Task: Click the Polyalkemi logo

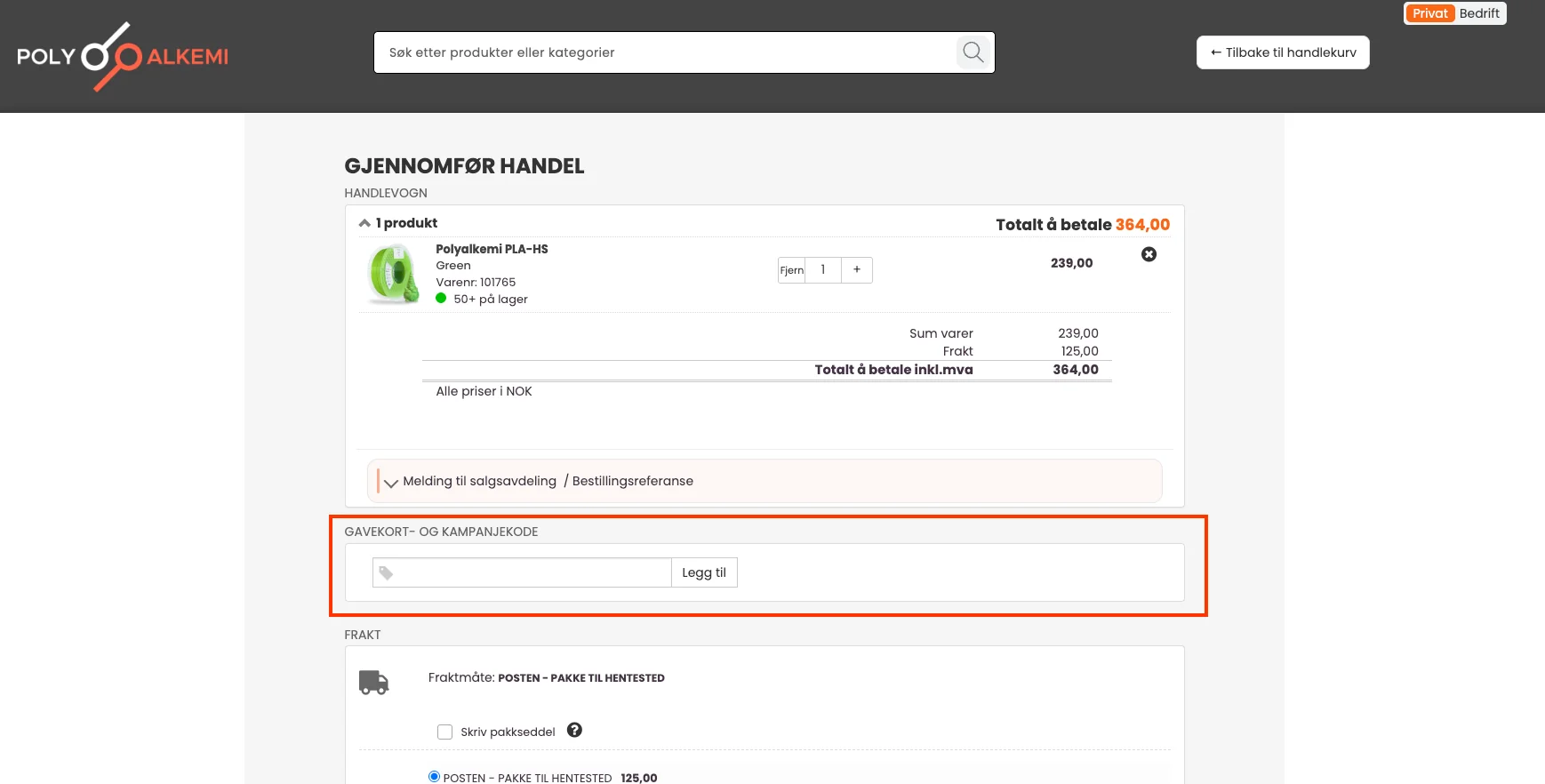Action: click(x=123, y=56)
